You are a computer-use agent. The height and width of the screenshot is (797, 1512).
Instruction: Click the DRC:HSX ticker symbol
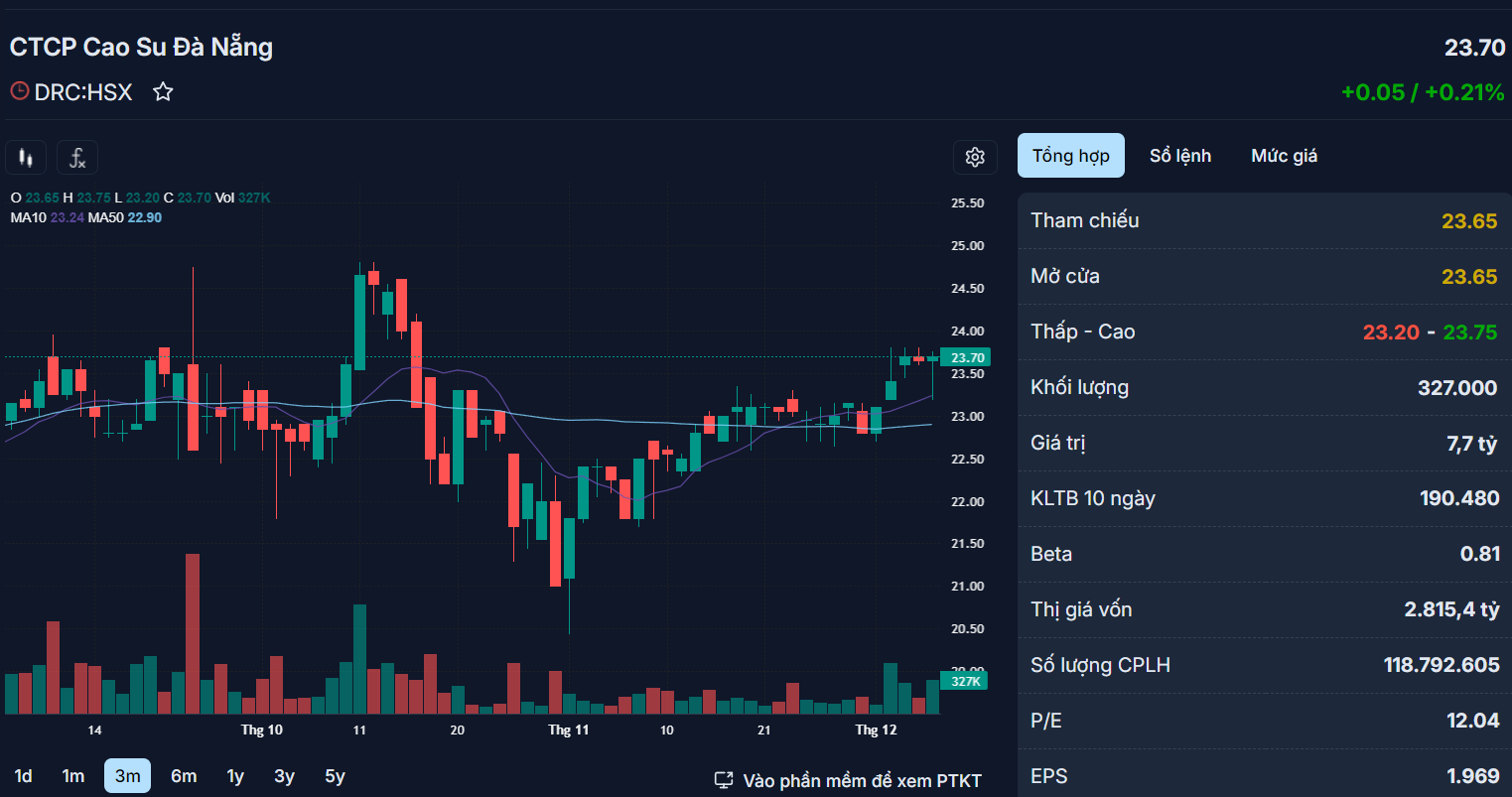pos(83,92)
